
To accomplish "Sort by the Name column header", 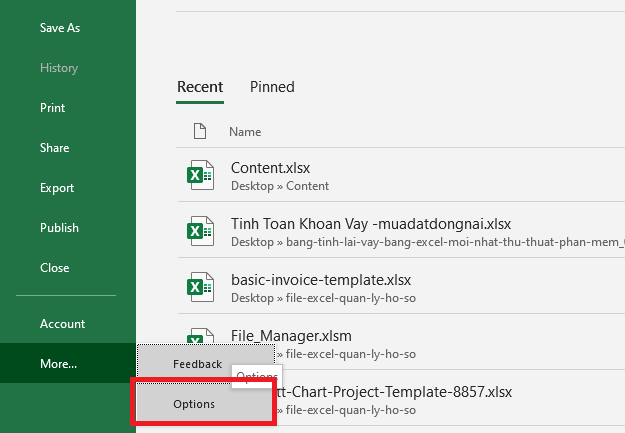I will [245, 132].
